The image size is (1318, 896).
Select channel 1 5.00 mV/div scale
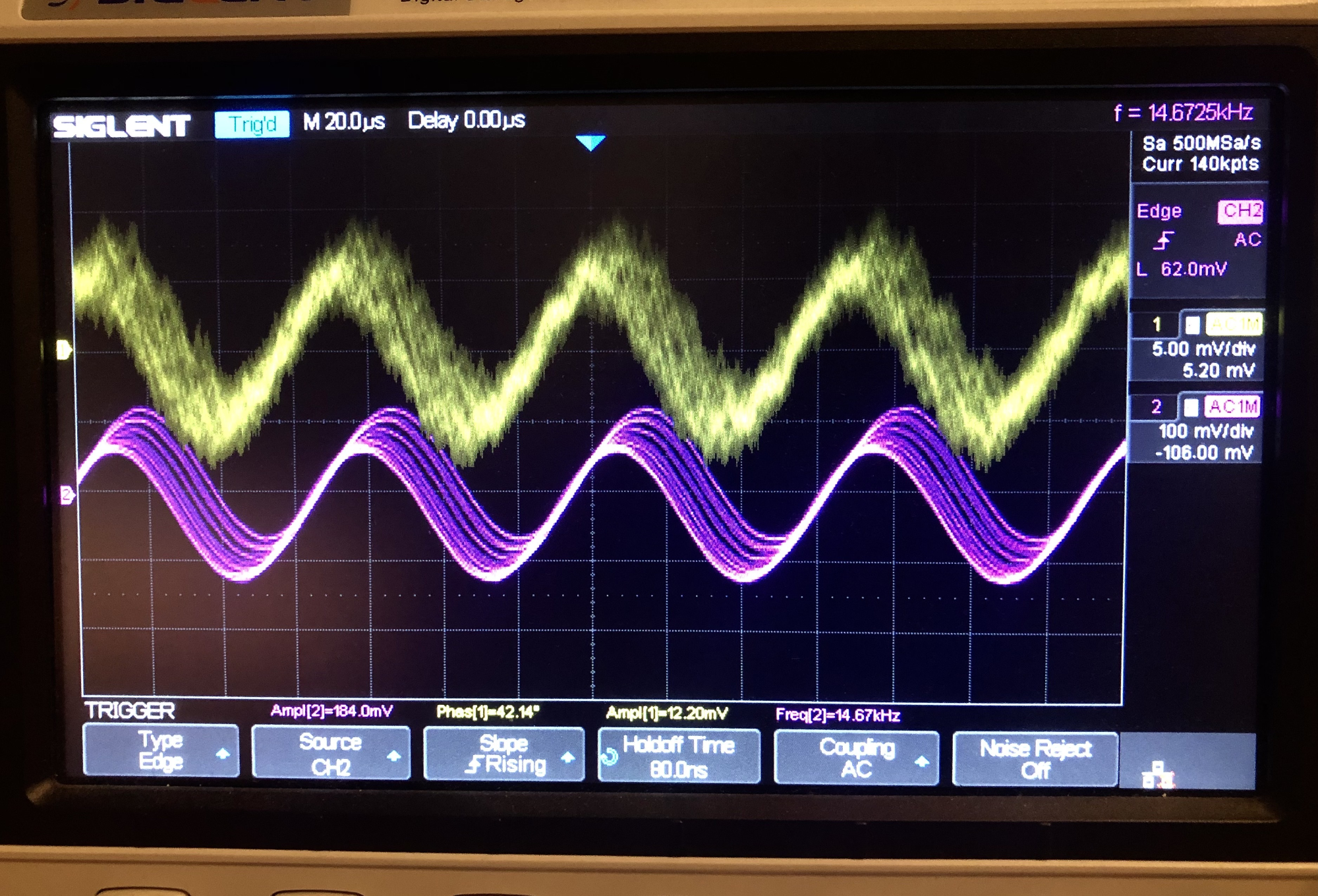[x=1203, y=349]
